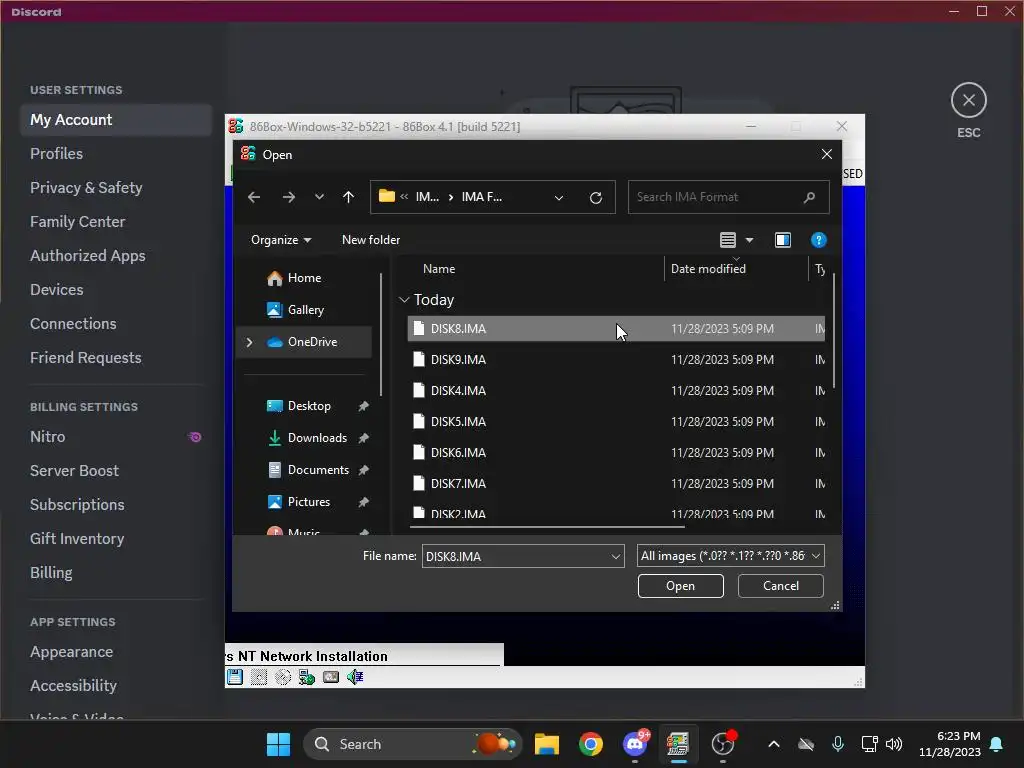Screen dimensions: 1024x768
Task: Refresh the IMA Format folder listing
Action: pos(596,198)
